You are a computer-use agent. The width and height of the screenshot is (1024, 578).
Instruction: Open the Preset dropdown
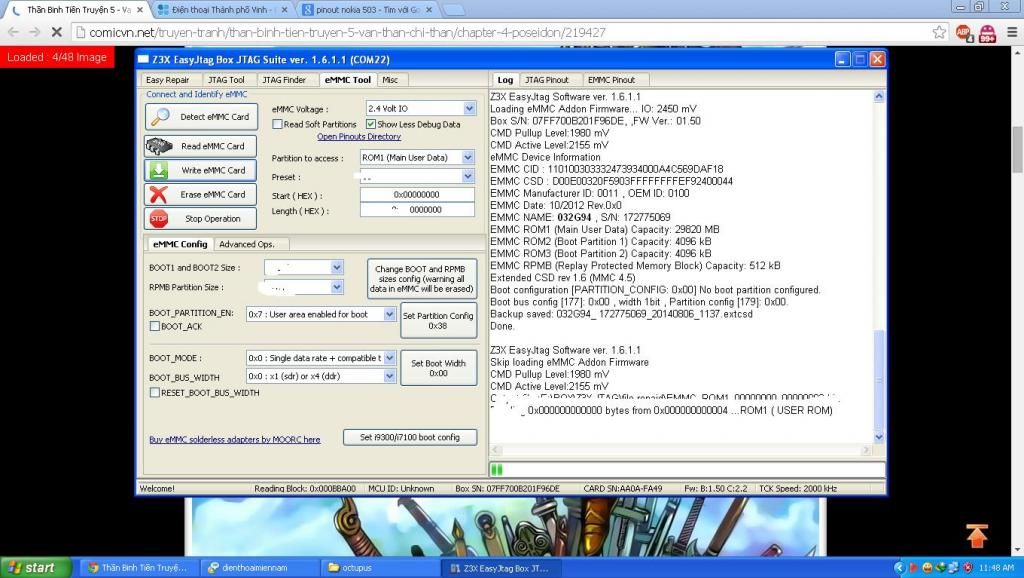[468, 176]
